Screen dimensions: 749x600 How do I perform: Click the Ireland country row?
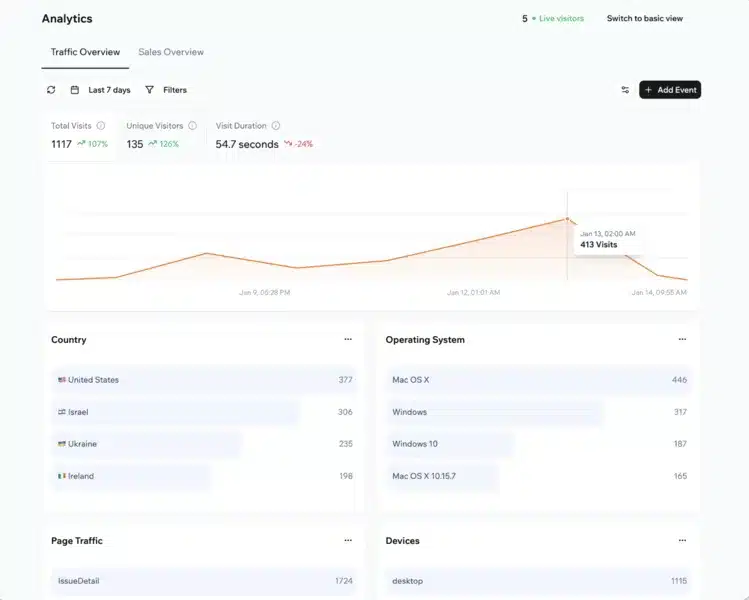pos(204,476)
